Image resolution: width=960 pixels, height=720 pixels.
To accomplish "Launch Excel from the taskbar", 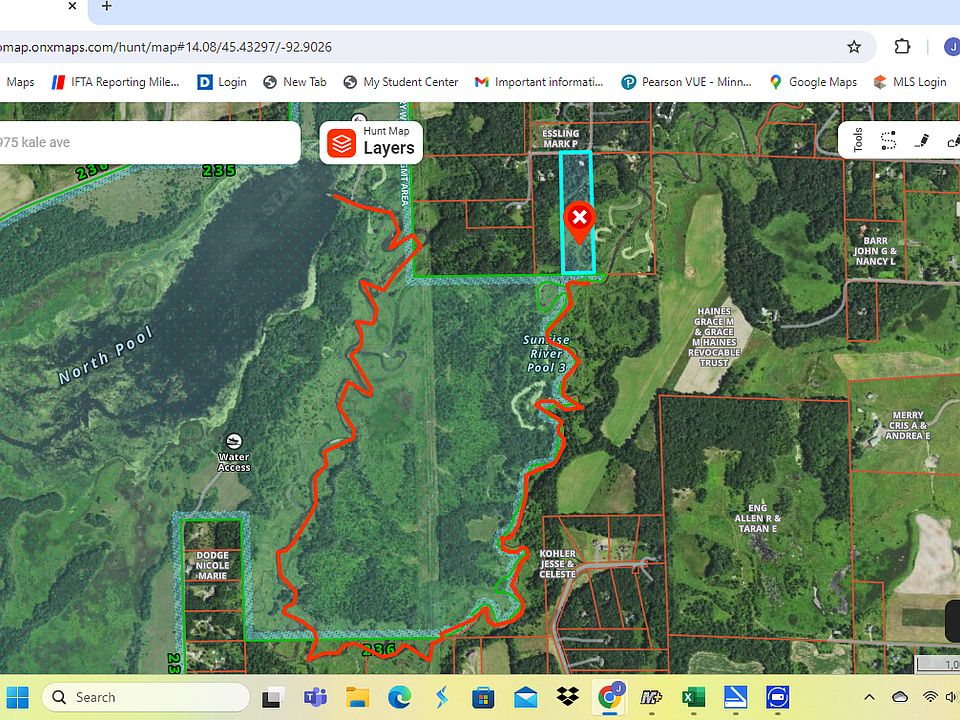I will (x=692, y=697).
